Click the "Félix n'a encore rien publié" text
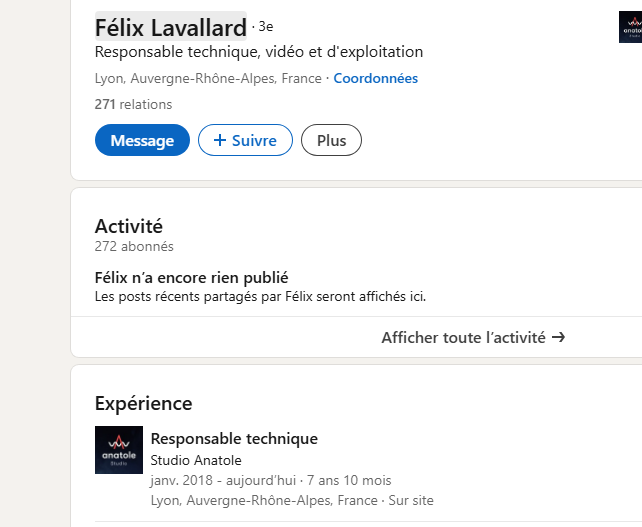The width and height of the screenshot is (642, 527). 197,278
